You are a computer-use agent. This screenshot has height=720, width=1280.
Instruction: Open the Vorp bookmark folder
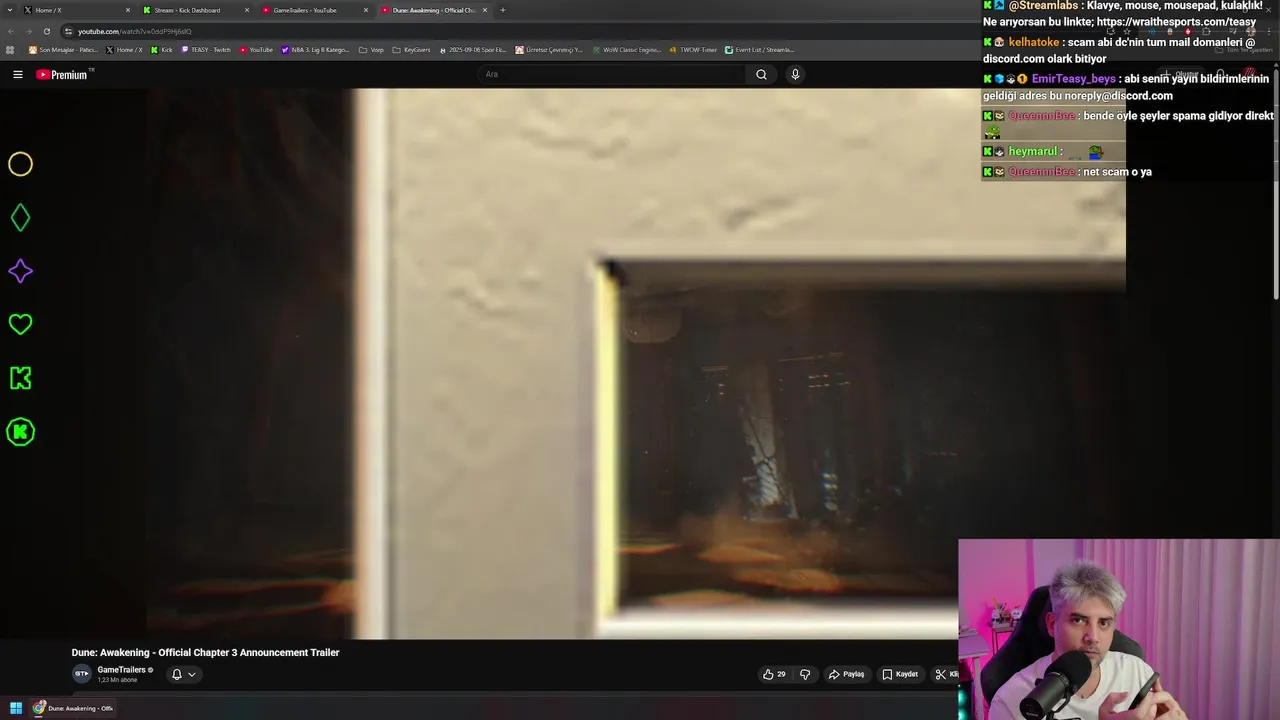(x=371, y=49)
